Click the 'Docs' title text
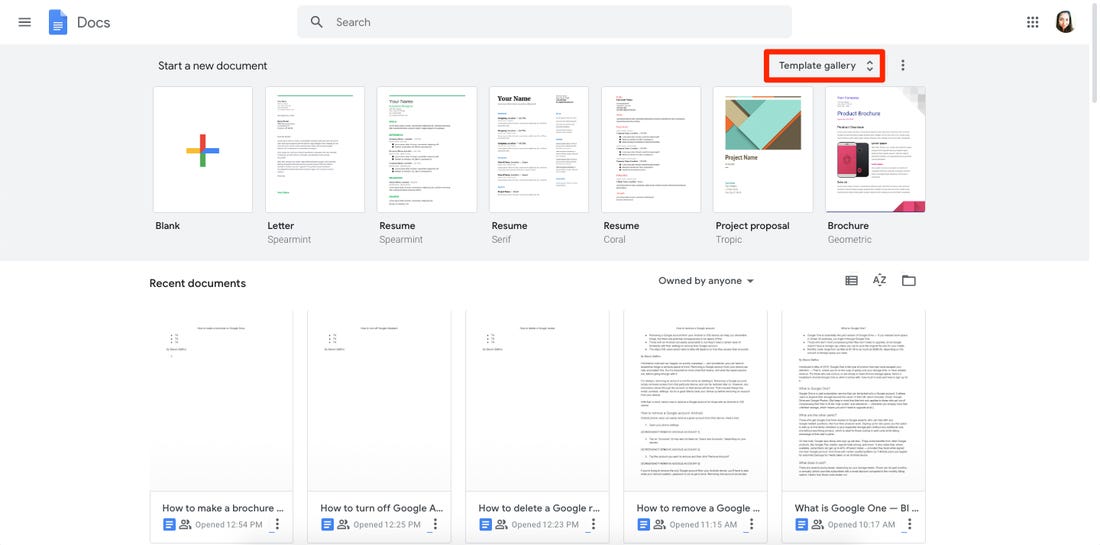The width and height of the screenshot is (1100, 545). coord(93,22)
